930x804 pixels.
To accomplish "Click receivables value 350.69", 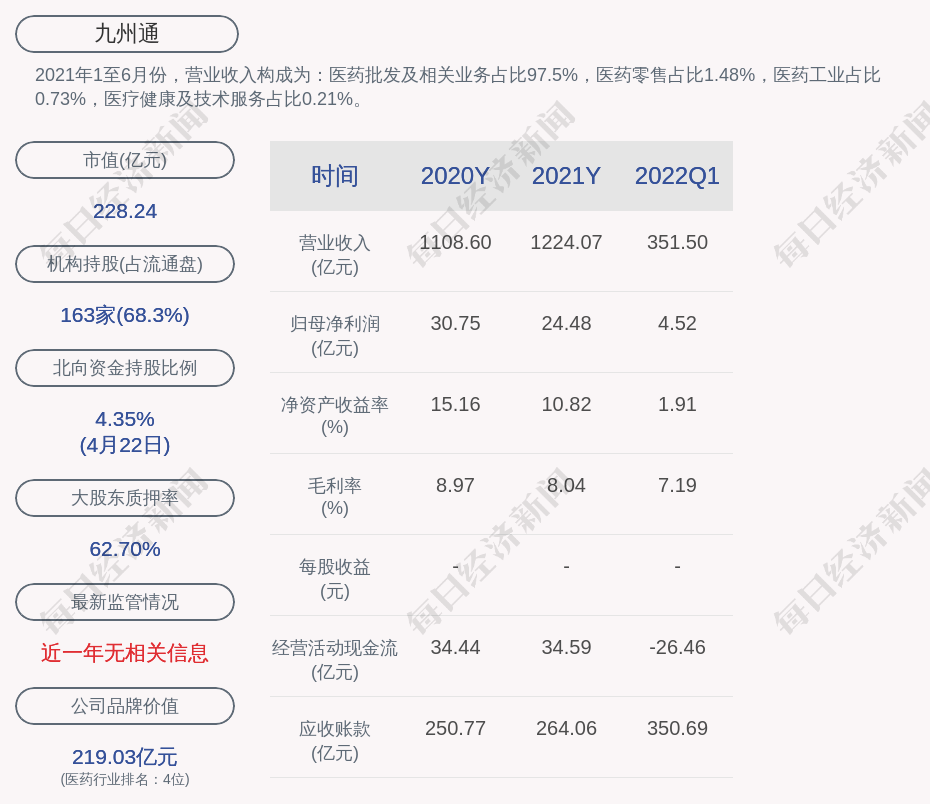I will (677, 728).
